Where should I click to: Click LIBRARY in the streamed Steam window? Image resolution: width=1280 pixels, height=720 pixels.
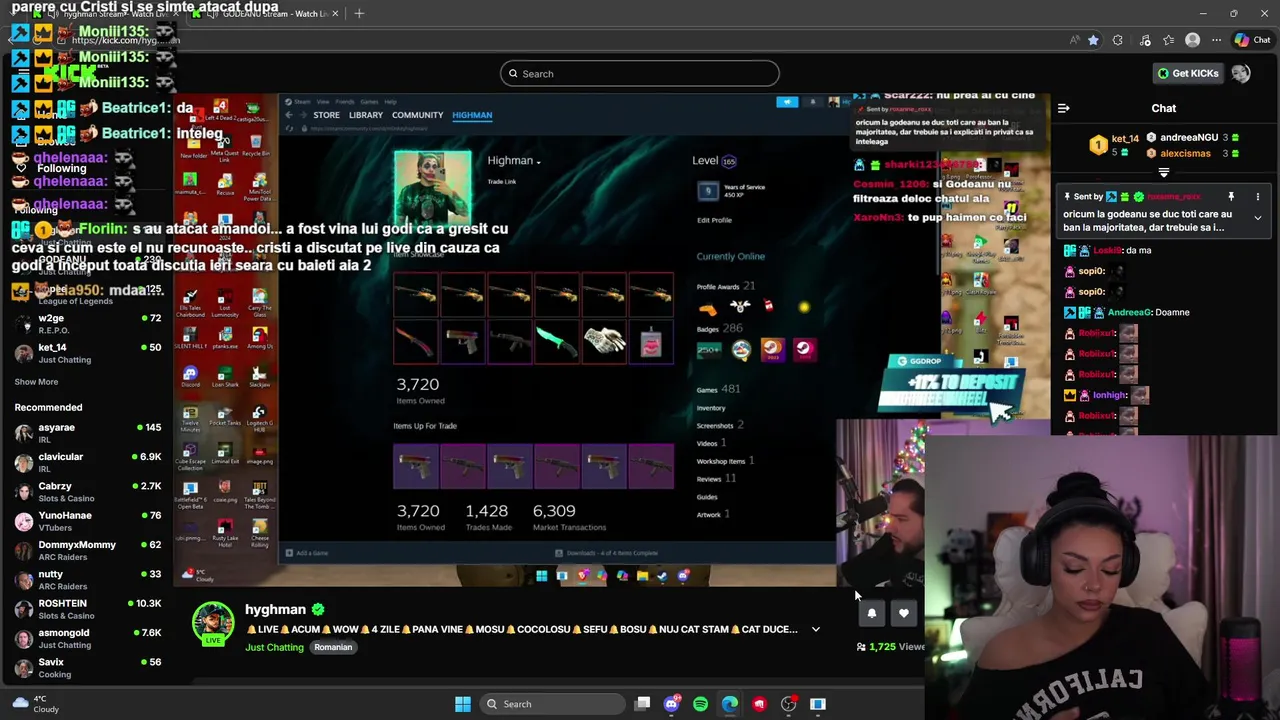point(366,115)
